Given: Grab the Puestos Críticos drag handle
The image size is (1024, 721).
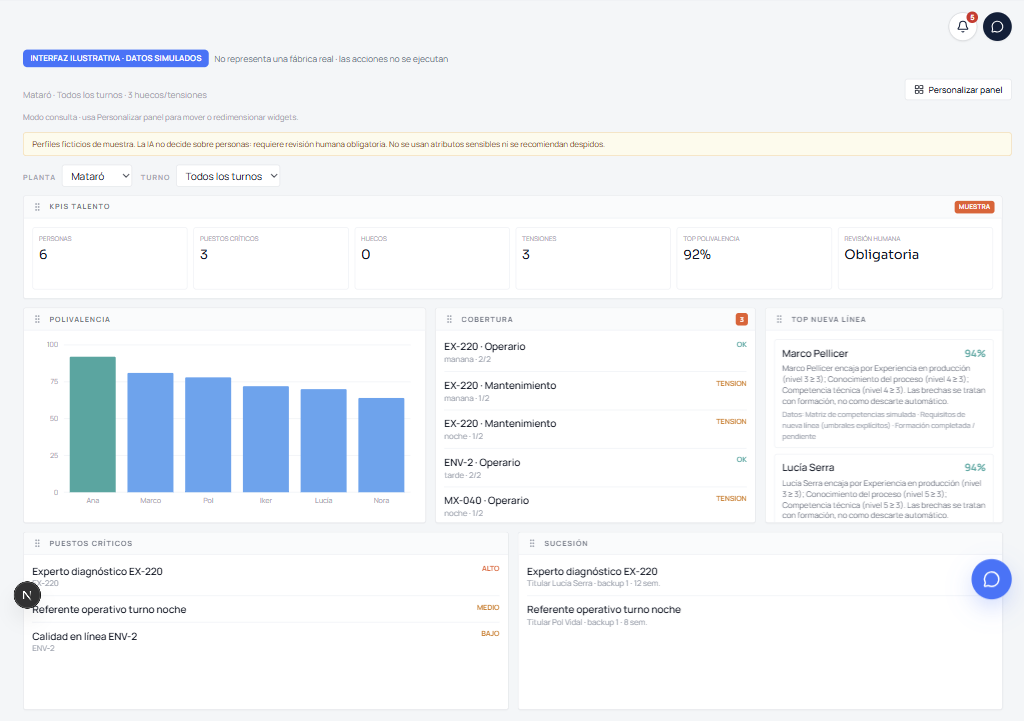Looking at the screenshot, I should (x=37, y=543).
